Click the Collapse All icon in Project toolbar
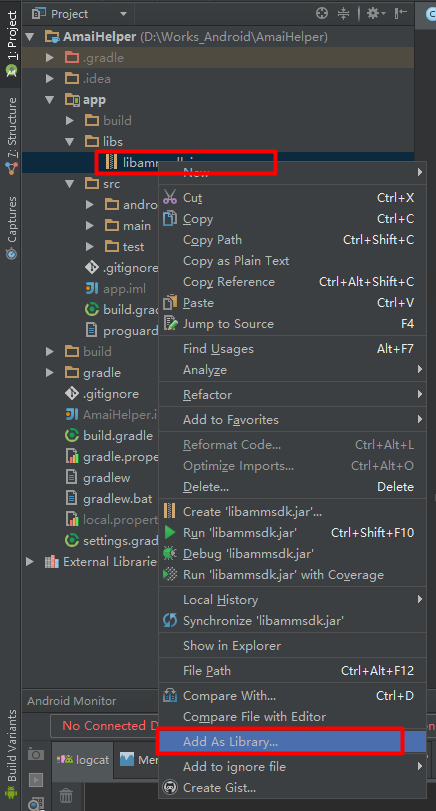The height and width of the screenshot is (811, 436). pos(343,13)
